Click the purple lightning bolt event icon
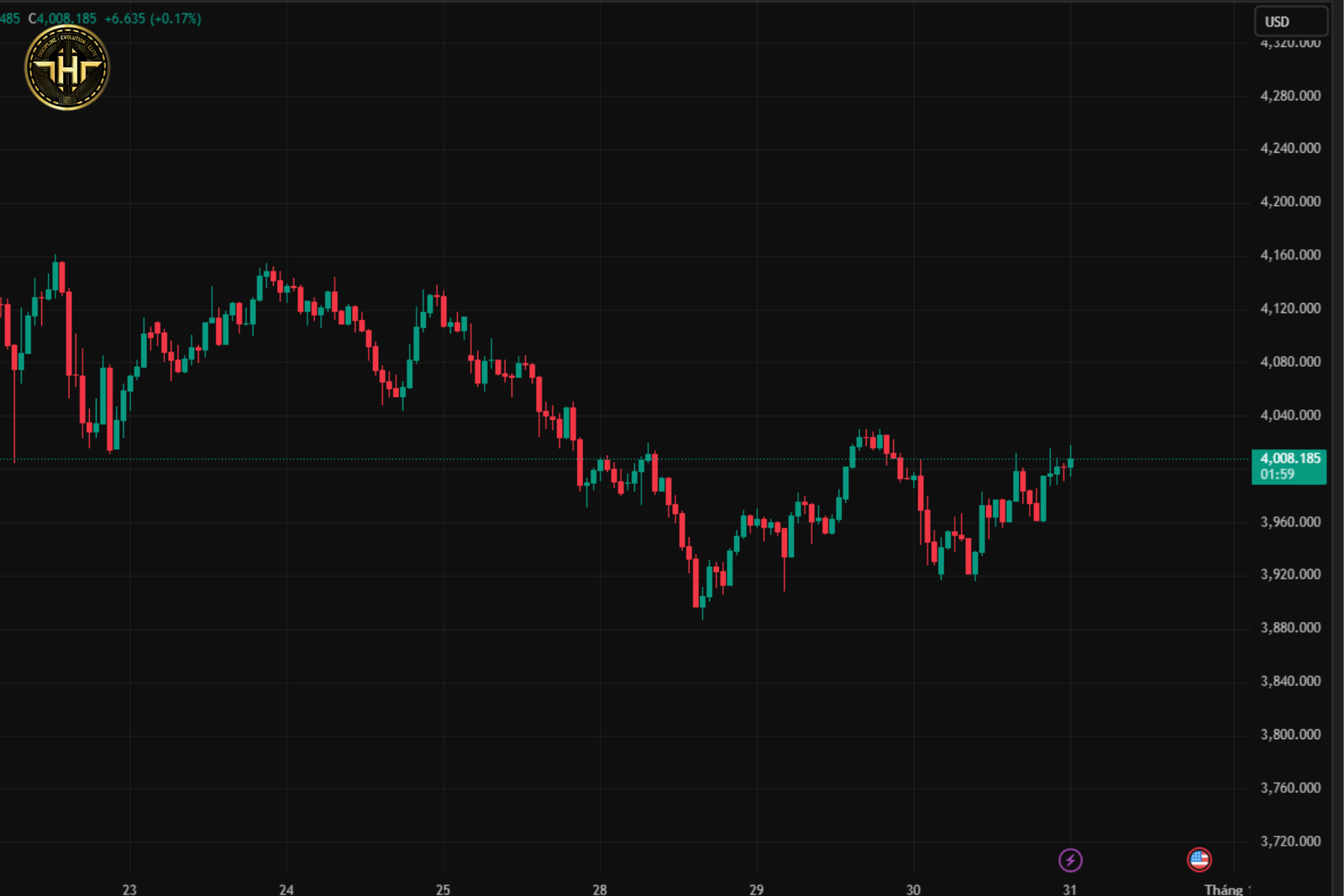The image size is (1344, 896). (x=1069, y=860)
